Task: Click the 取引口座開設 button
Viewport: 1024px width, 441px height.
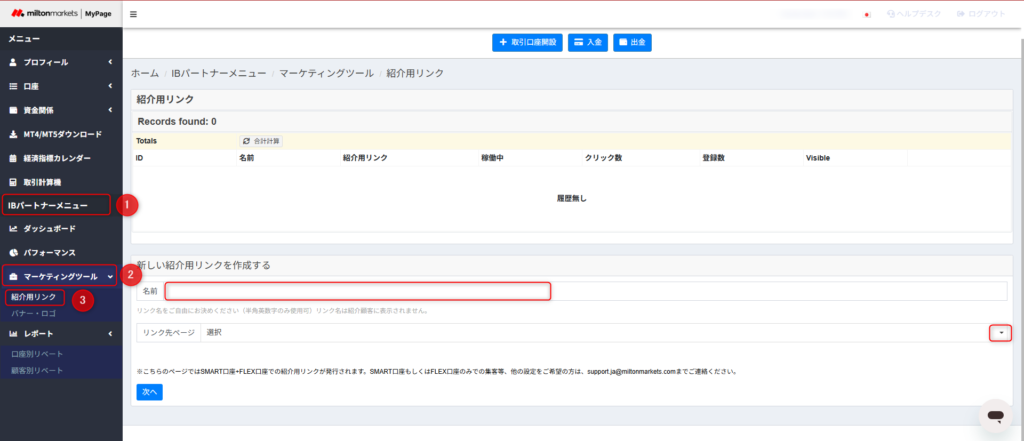Action: (x=527, y=42)
